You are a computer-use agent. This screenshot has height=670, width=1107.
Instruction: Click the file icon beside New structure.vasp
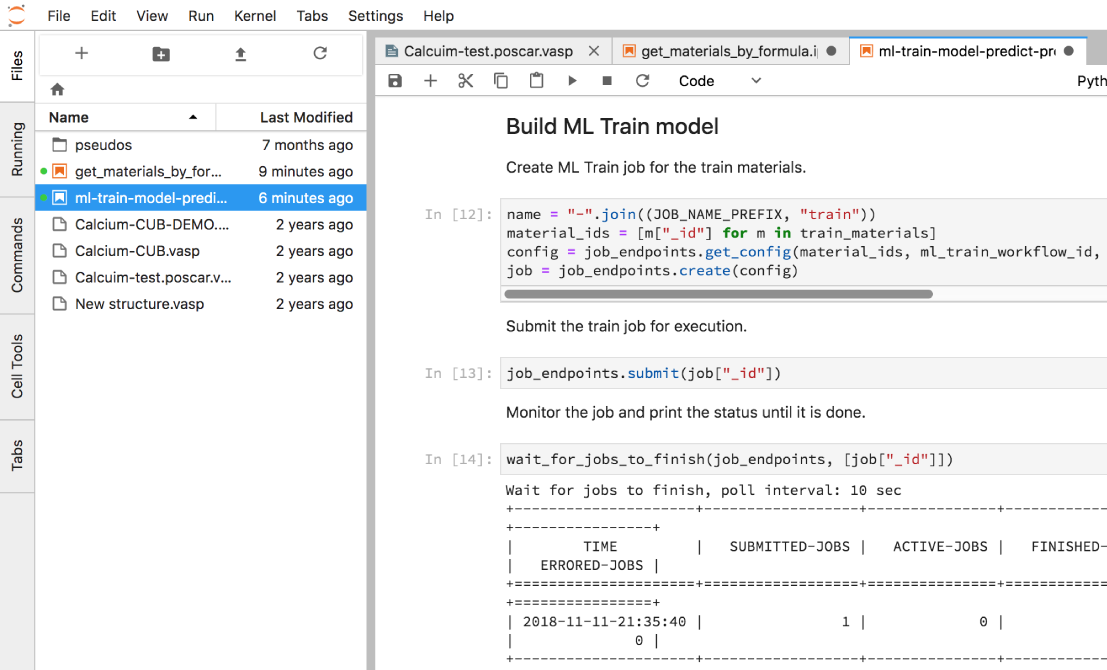click(x=60, y=304)
